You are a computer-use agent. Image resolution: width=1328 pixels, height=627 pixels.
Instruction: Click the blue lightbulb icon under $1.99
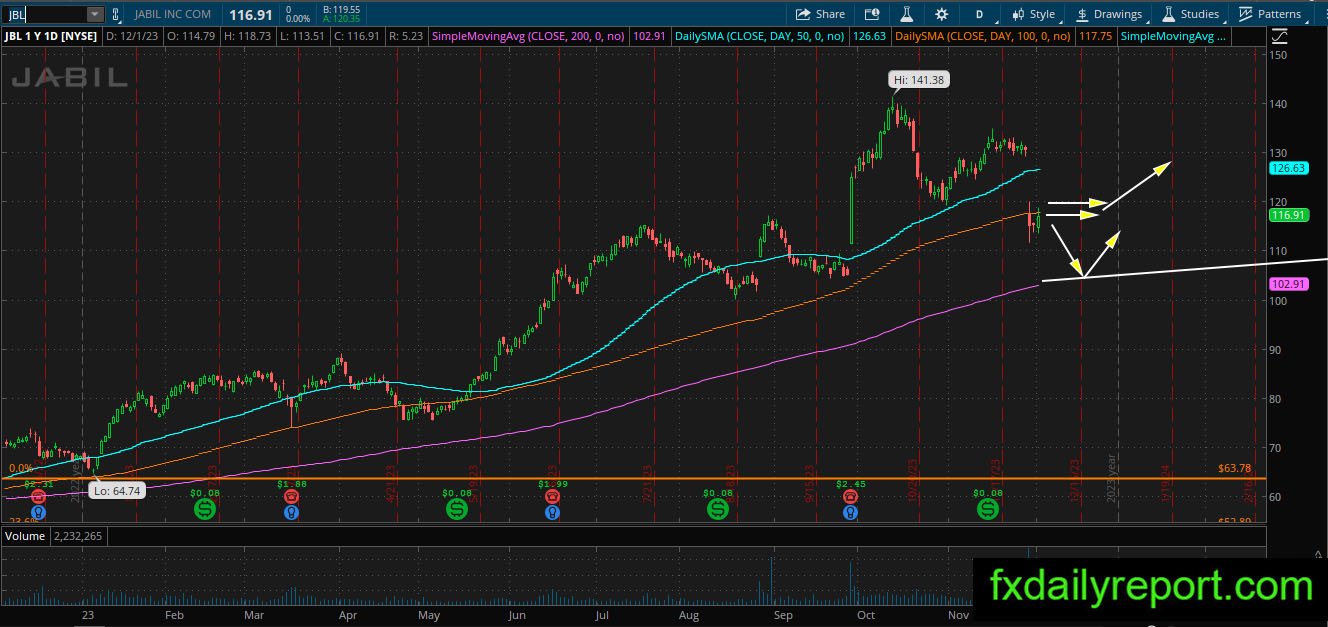pos(552,512)
